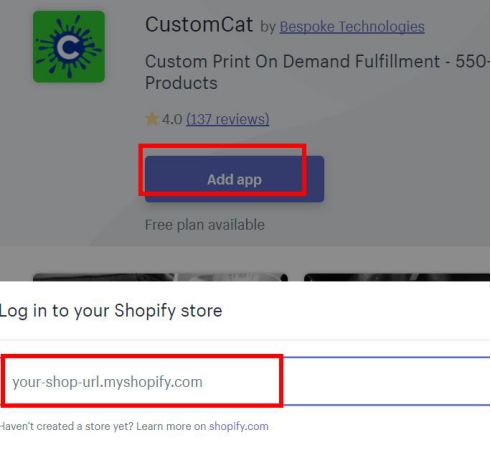
Task: Click the empty right side of the store URL field
Action: pos(387,381)
